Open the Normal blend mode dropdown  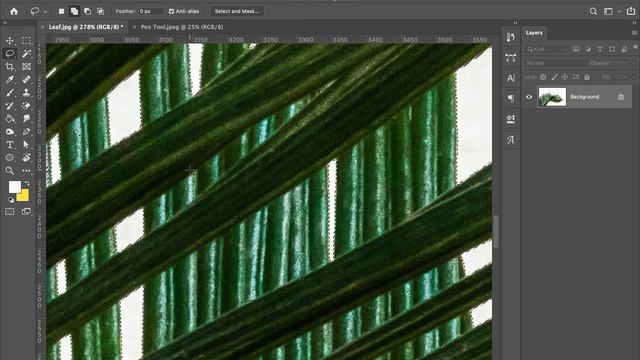(x=555, y=63)
